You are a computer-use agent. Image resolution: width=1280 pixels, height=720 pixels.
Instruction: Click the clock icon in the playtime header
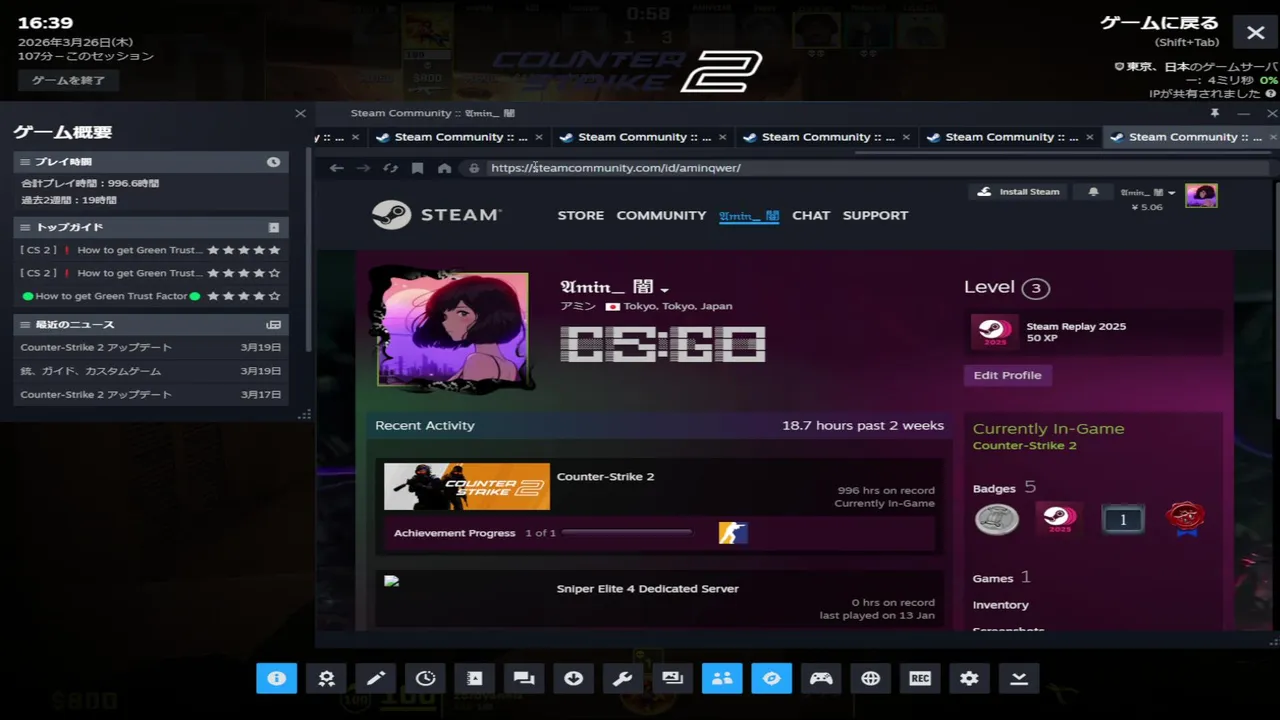point(273,162)
